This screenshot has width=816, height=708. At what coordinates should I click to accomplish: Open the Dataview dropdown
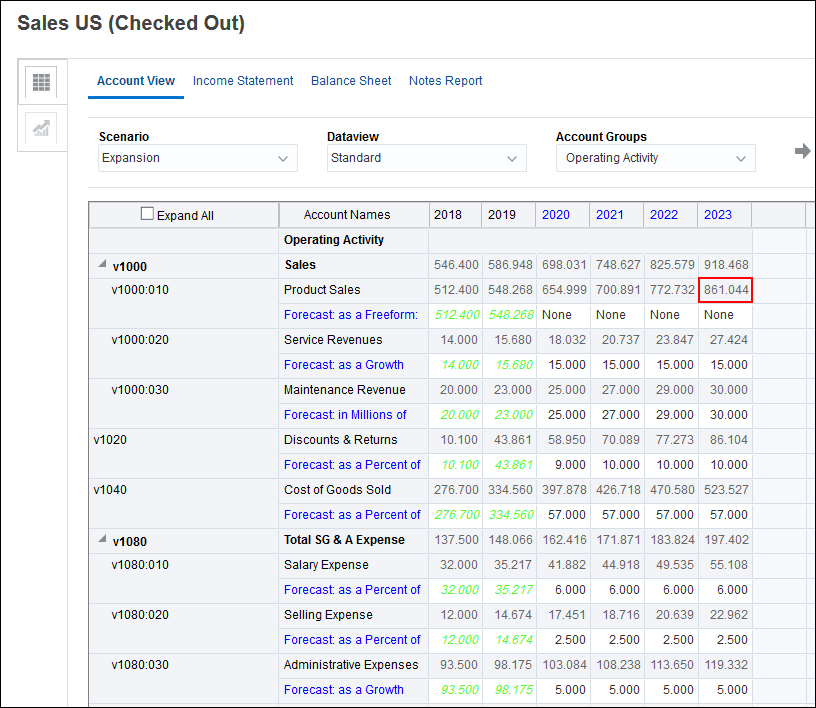coord(426,158)
